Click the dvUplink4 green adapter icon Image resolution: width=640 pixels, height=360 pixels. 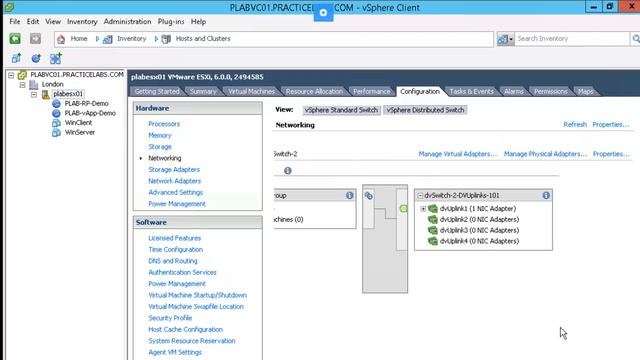click(x=433, y=241)
